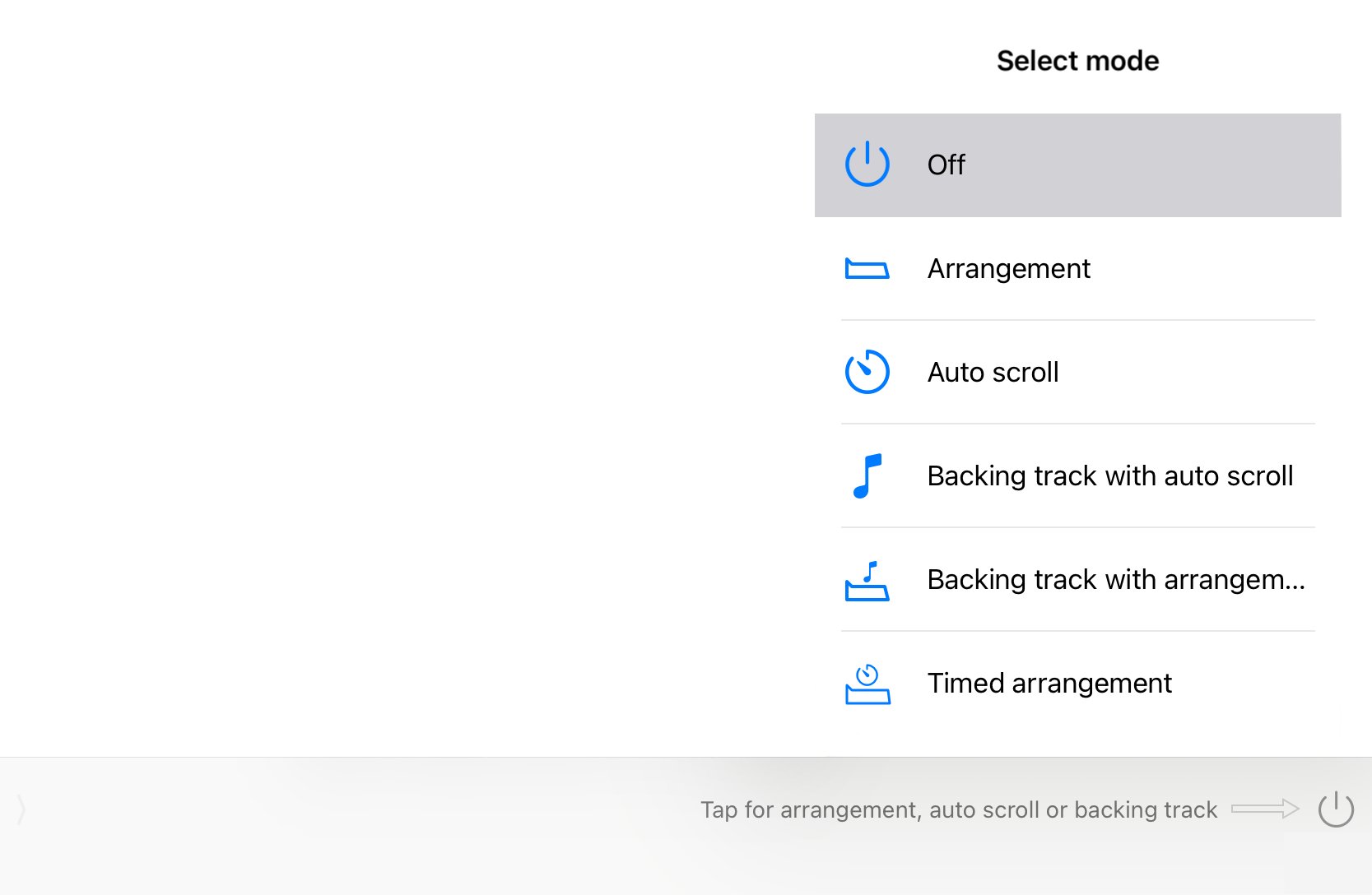Screen dimensions: 1372x895
Task: Tap the power button in the bottom bar
Action: [1335, 809]
